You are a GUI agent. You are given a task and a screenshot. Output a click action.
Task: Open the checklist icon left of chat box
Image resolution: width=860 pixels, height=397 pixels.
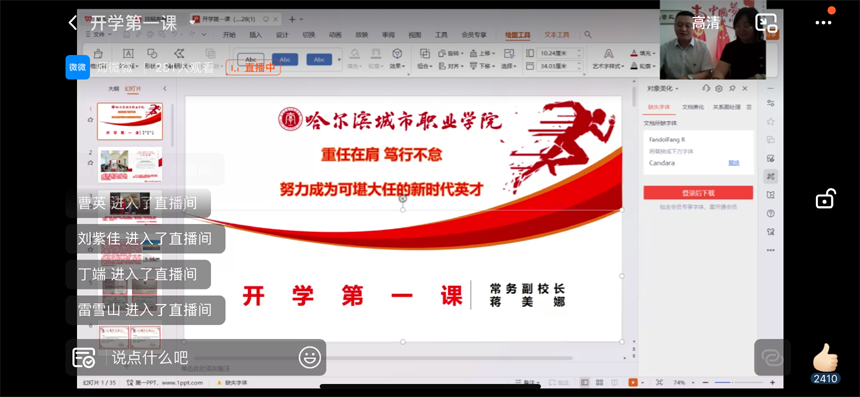point(83,358)
